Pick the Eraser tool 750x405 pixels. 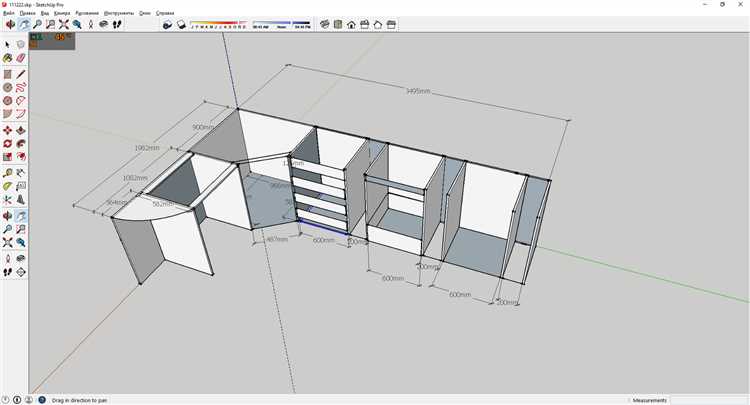pos(21,59)
